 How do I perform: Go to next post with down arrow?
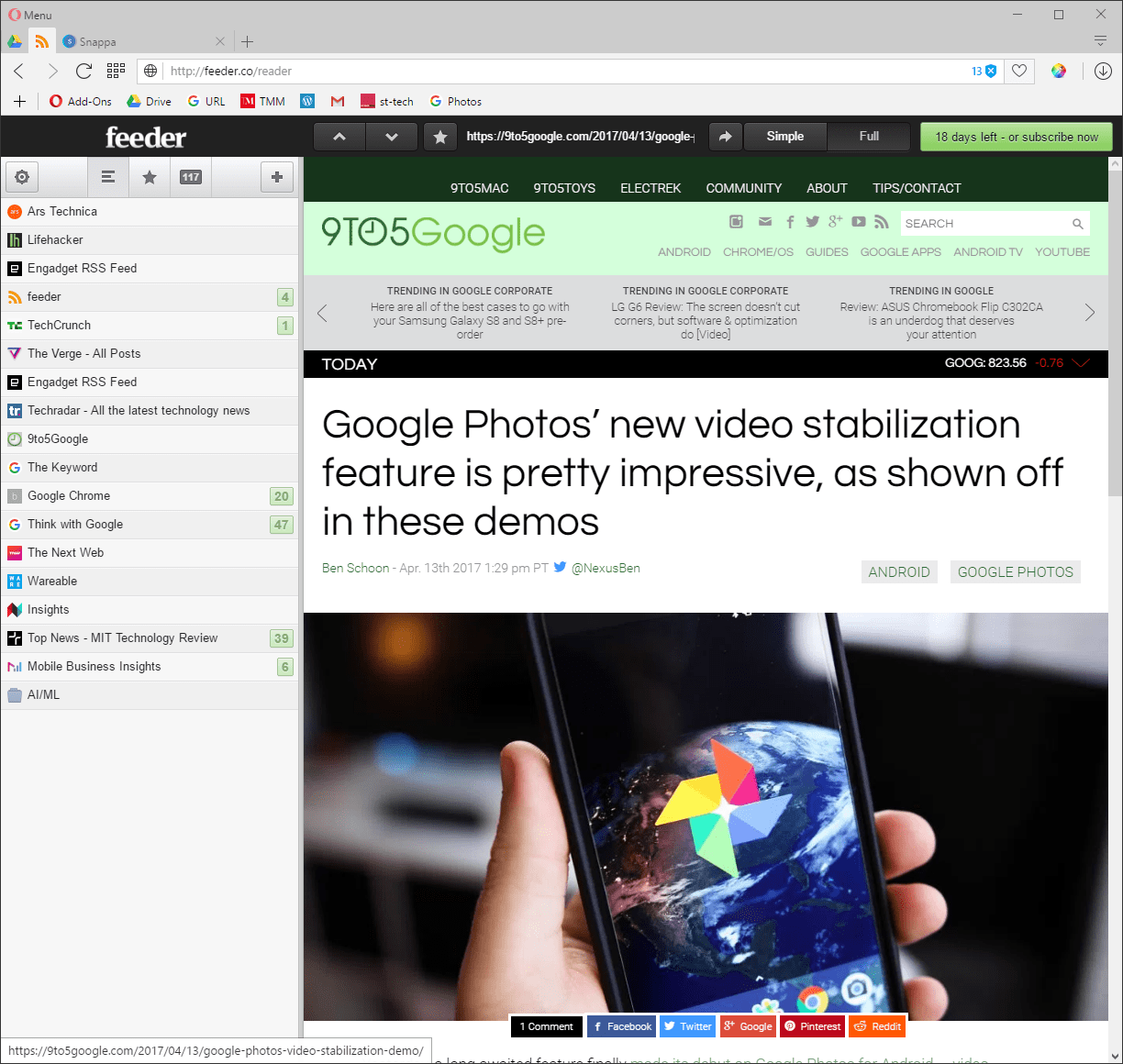[x=392, y=137]
